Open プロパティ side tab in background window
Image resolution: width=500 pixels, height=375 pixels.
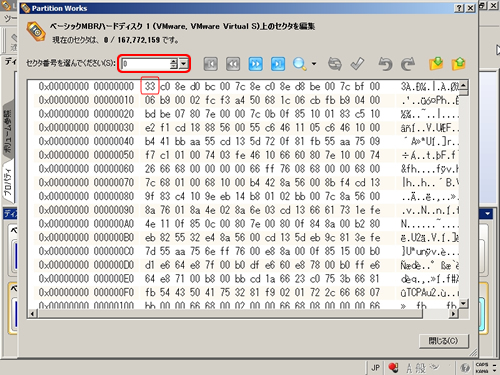[8, 182]
